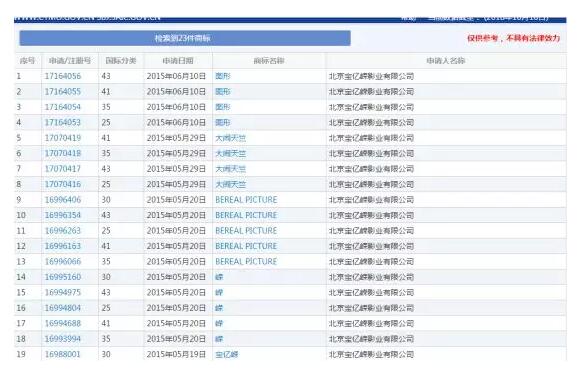Click the 嵘 trademark link for 16994804
This screenshot has height=374, width=579.
coord(219,308)
